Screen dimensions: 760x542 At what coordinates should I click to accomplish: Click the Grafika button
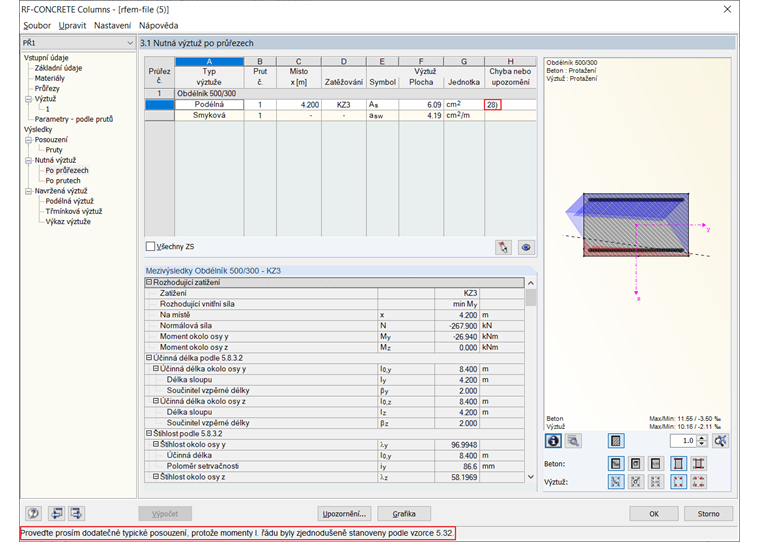404,513
